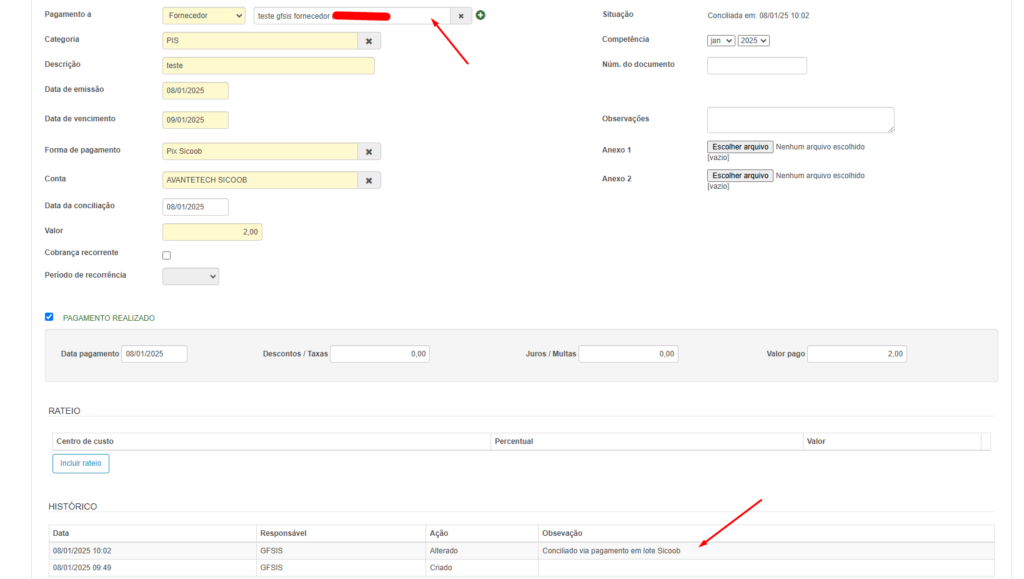
Task: Expand the Período de recorrência dropdown
Action: (x=190, y=276)
